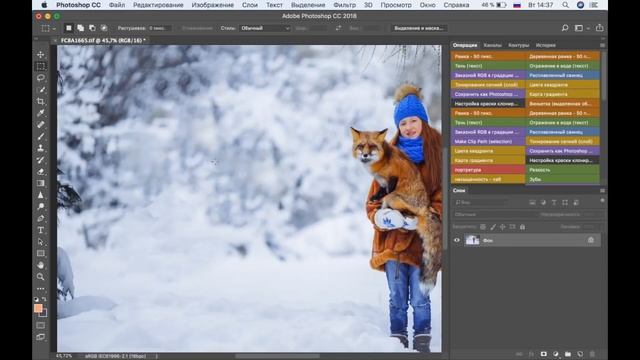Select the Gradient tool
This screenshot has width=640, height=360.
(x=40, y=183)
